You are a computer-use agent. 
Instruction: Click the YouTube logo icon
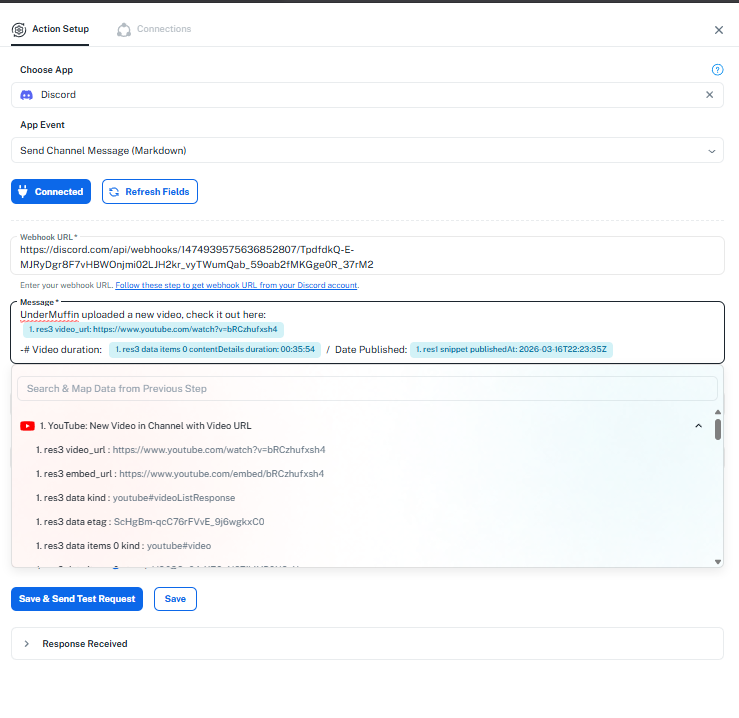(x=27, y=426)
